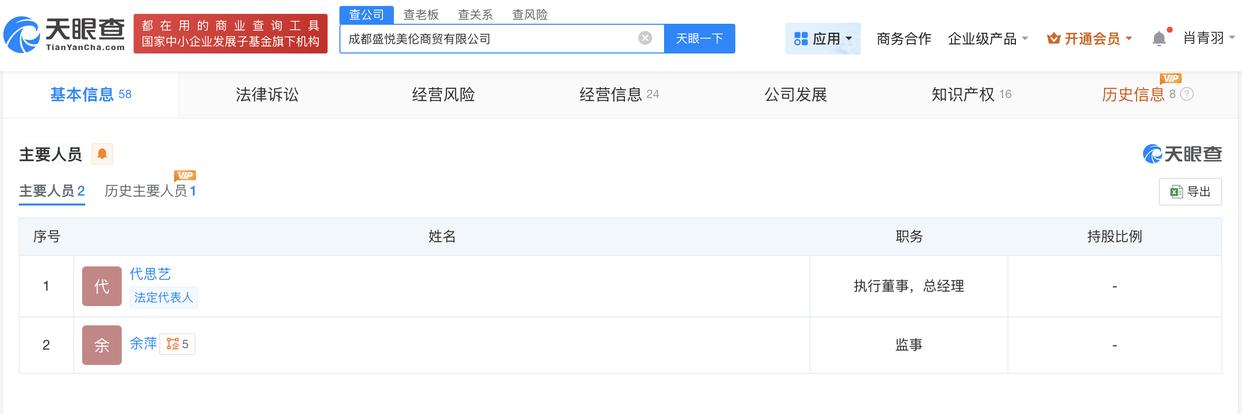Click the Tianyancha logo

pos(65,36)
